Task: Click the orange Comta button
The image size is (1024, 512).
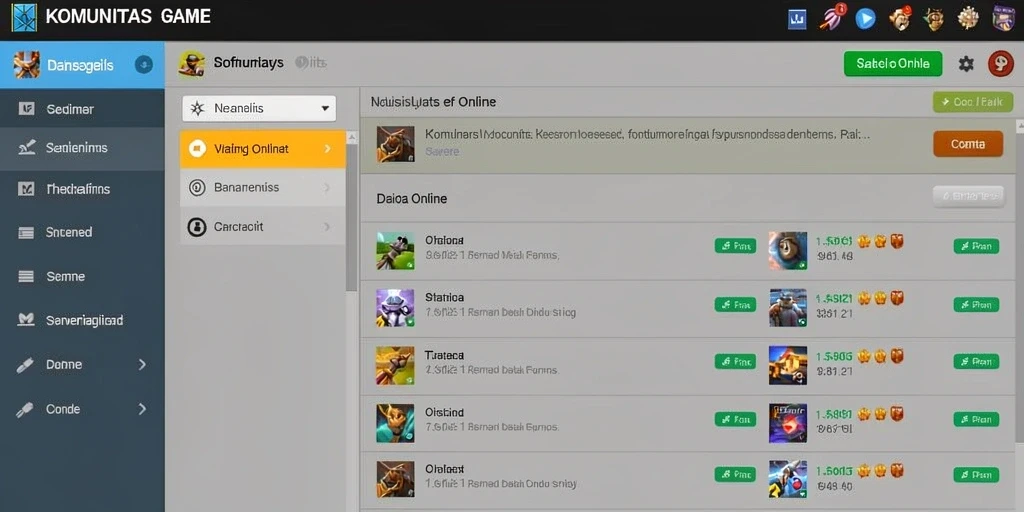Action: [968, 144]
